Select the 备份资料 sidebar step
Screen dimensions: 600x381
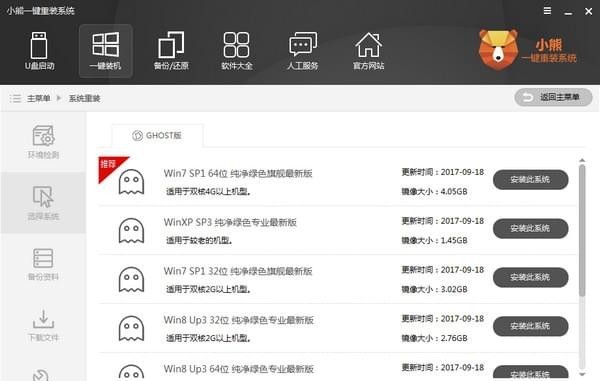pyautogui.click(x=43, y=264)
